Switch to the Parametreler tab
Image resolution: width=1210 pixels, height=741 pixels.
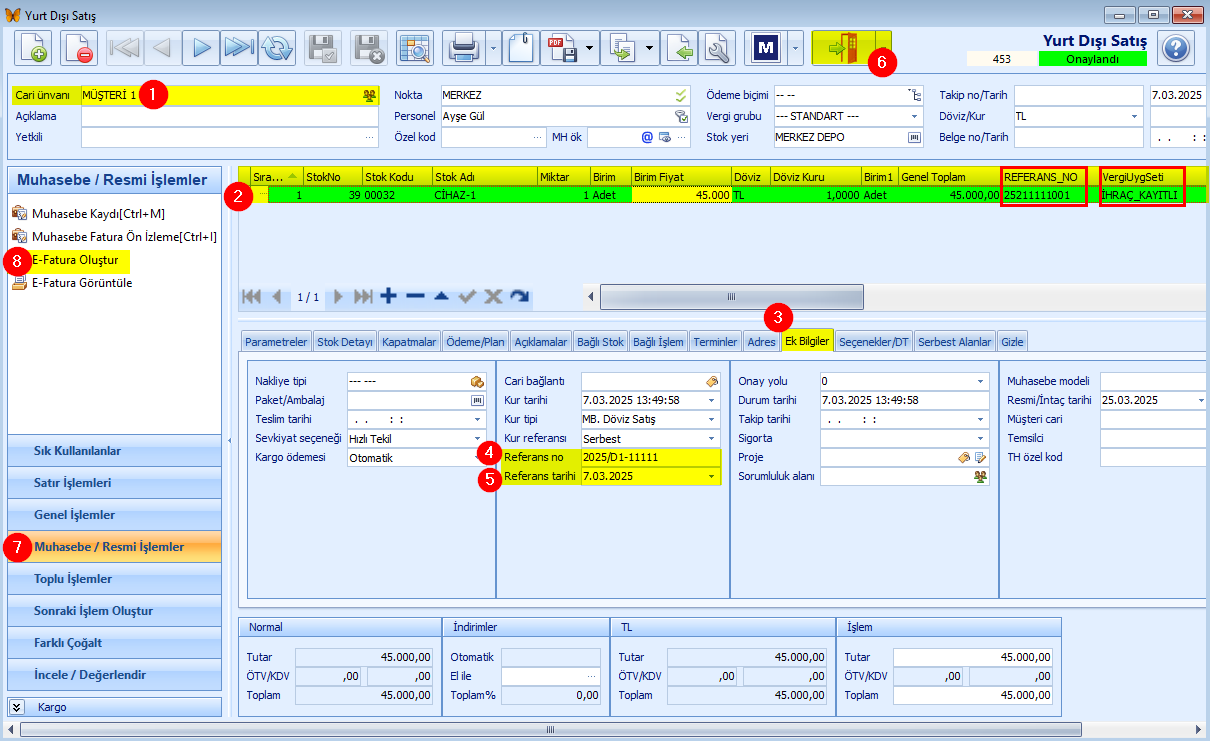276,341
